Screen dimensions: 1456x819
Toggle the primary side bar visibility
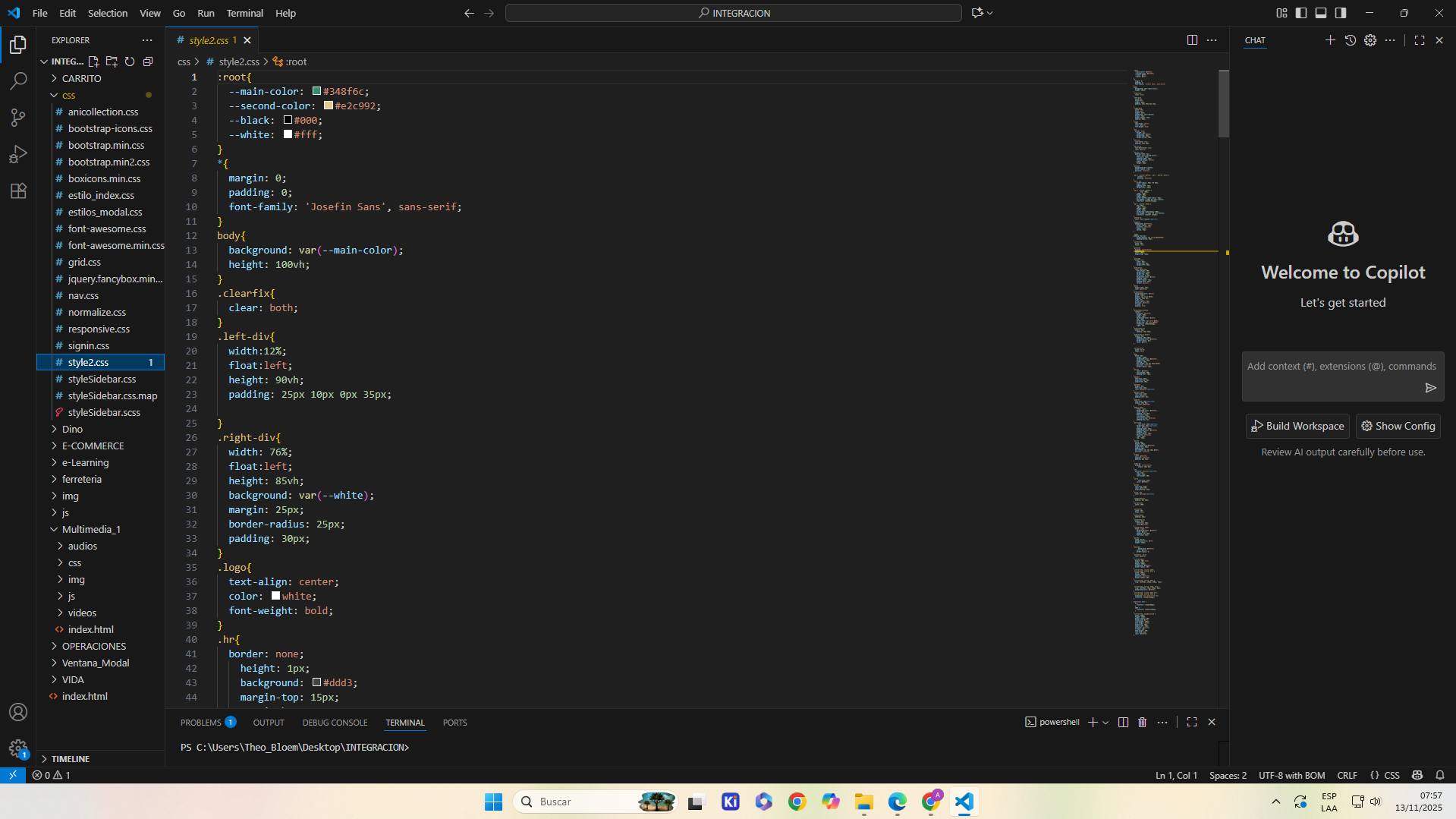click(1301, 13)
